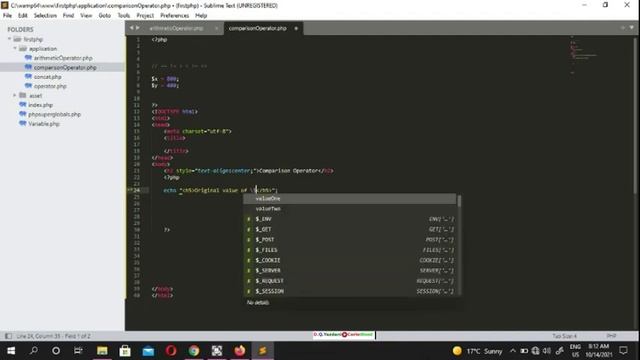Open arithmeticOperator.php in the sidebar
This screenshot has height=360, width=640.
[63, 58]
